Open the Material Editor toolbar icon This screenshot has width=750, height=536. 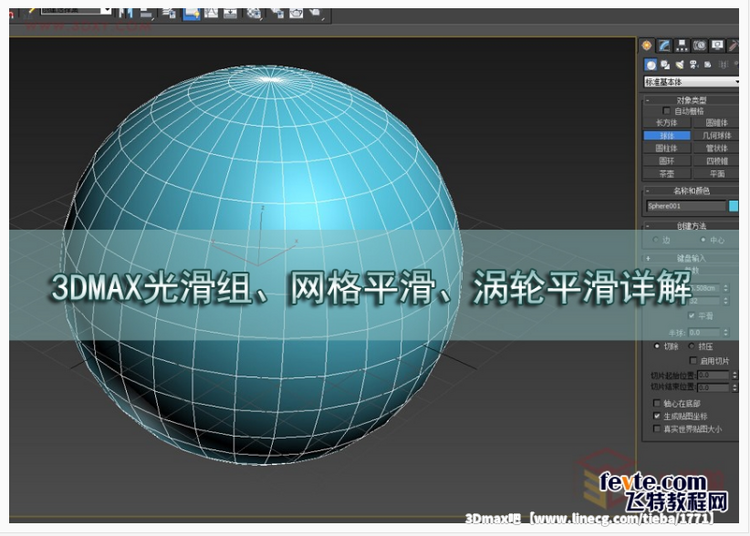pos(254,13)
